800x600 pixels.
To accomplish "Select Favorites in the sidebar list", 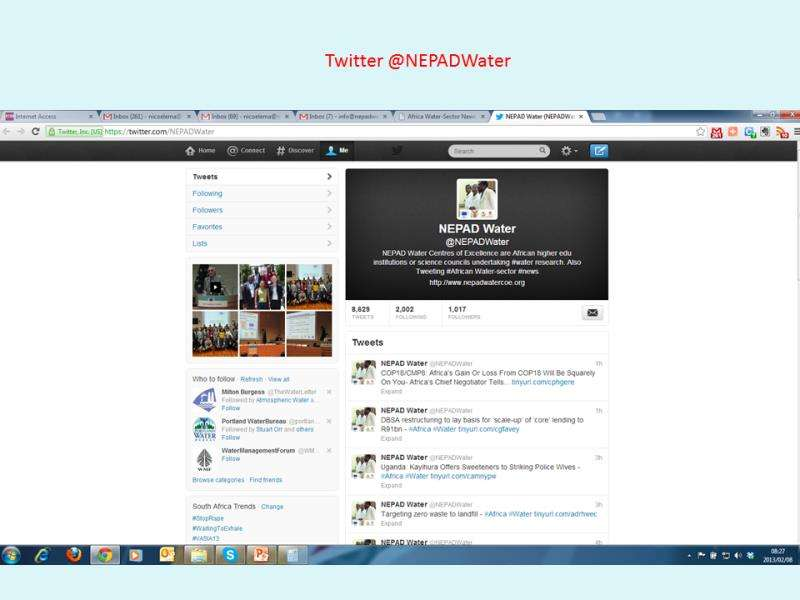I will (208, 227).
